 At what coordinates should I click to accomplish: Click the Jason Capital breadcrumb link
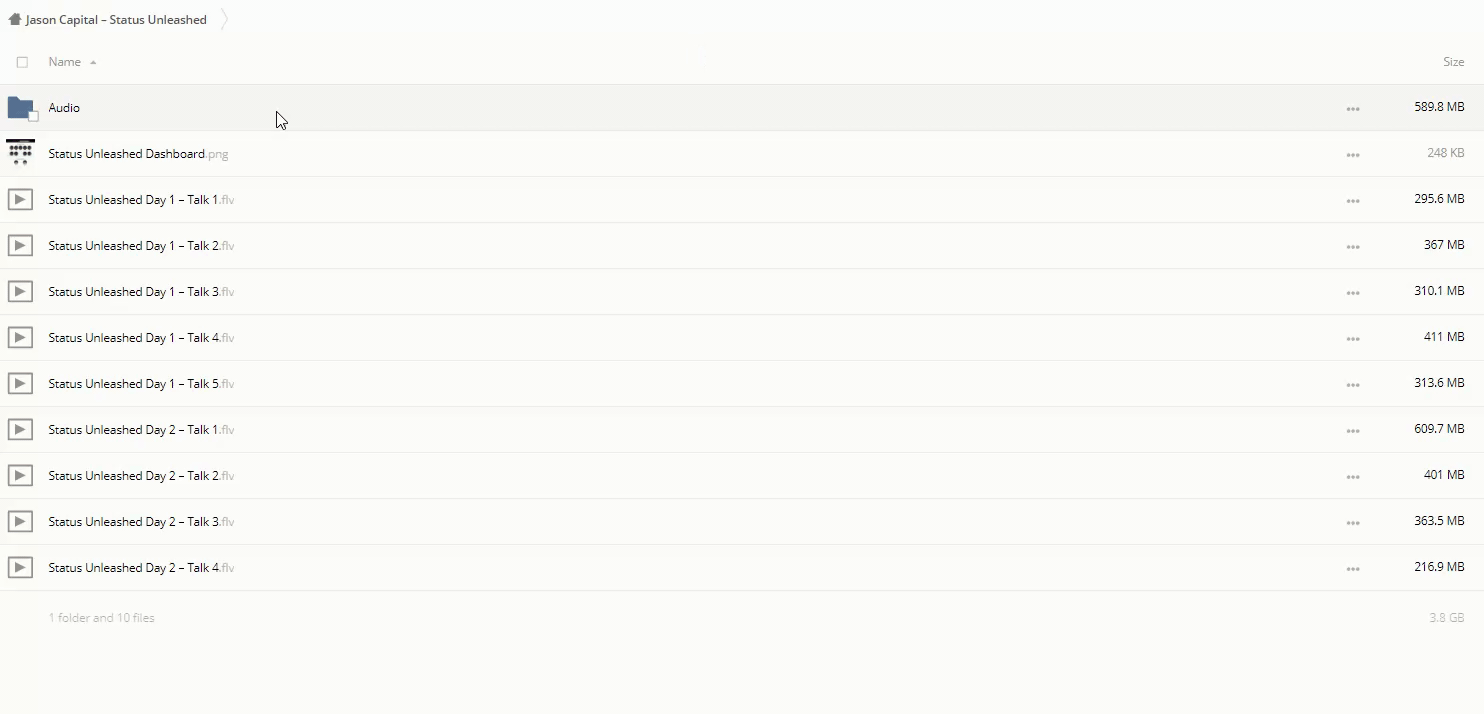(116, 19)
